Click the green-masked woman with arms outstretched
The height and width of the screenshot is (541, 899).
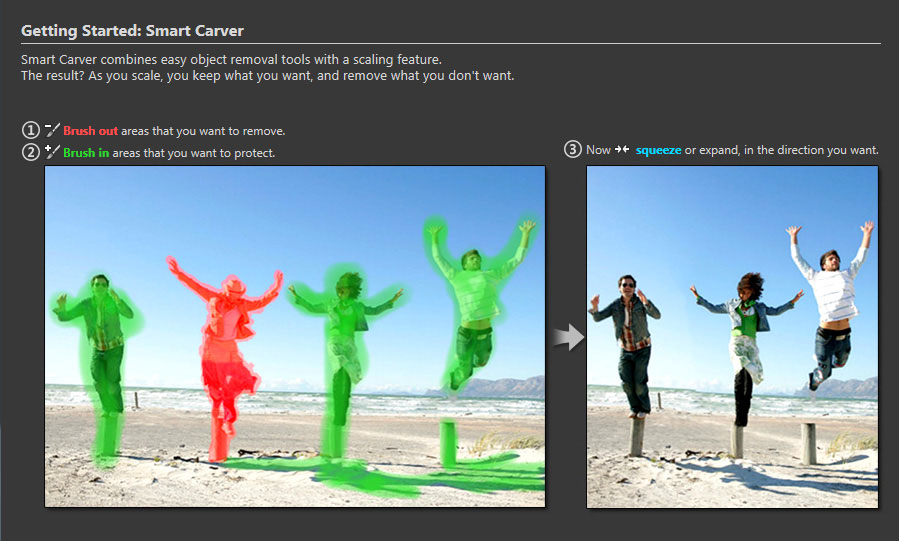pos(343,330)
